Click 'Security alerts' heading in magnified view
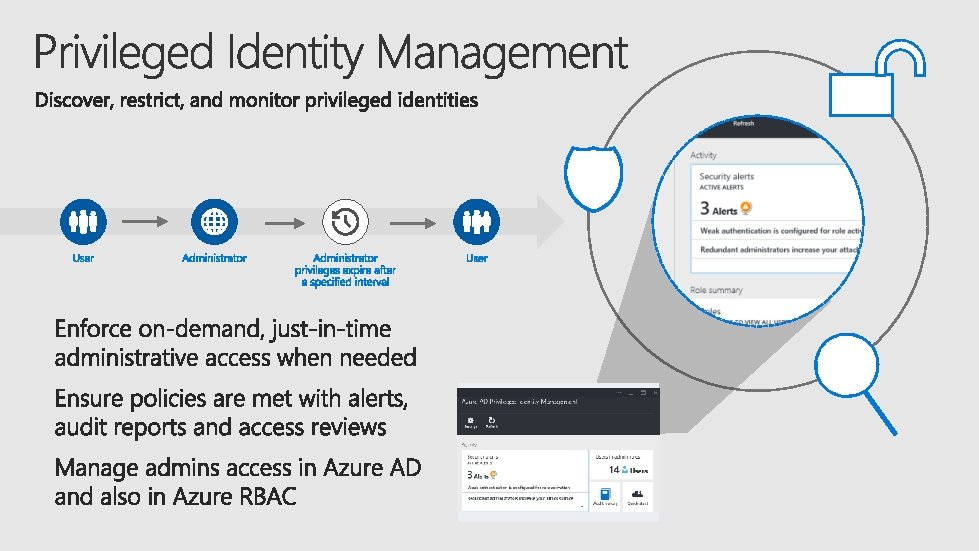Screen dimensions: 979x551 click(x=726, y=177)
